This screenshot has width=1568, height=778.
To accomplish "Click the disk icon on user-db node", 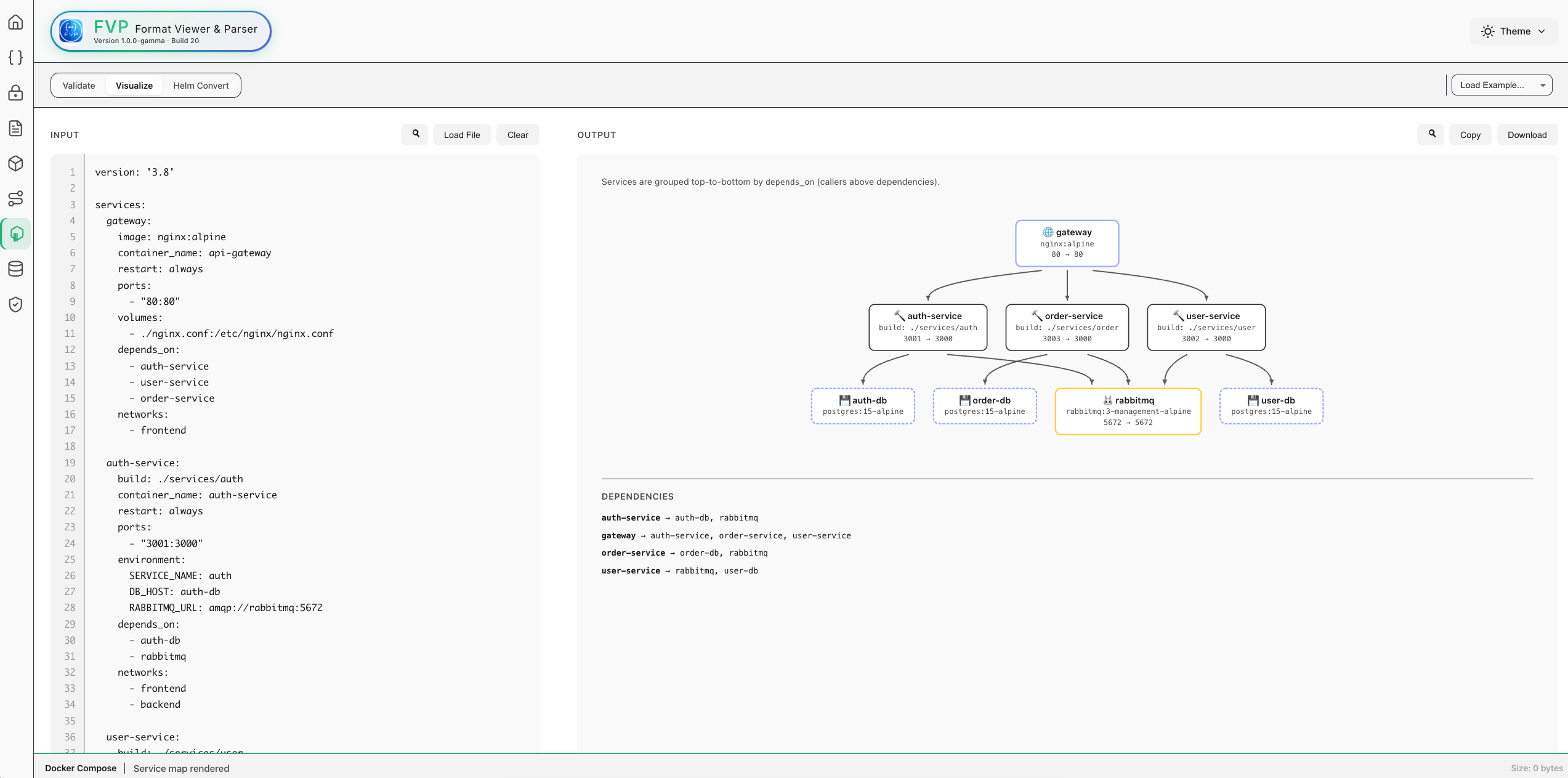I will [1253, 400].
